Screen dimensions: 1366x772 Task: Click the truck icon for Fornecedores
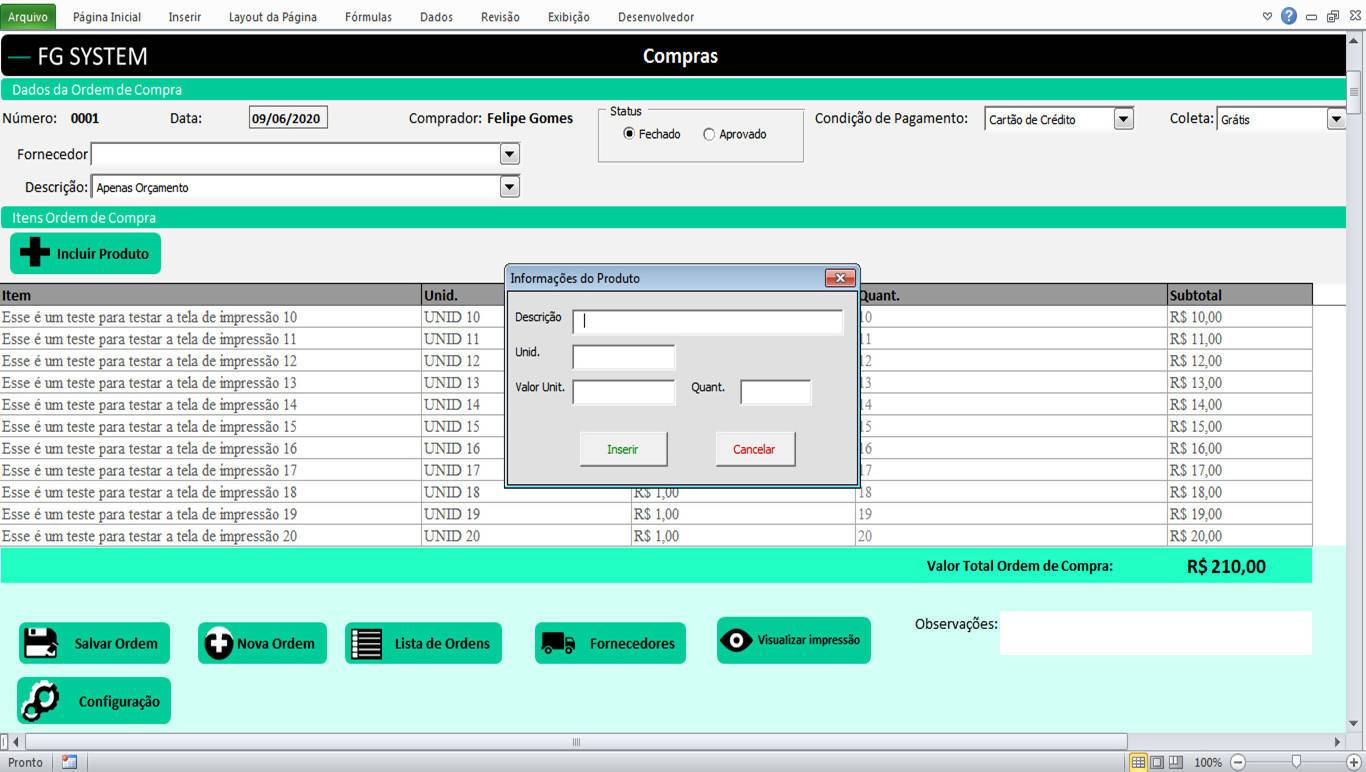coord(558,643)
